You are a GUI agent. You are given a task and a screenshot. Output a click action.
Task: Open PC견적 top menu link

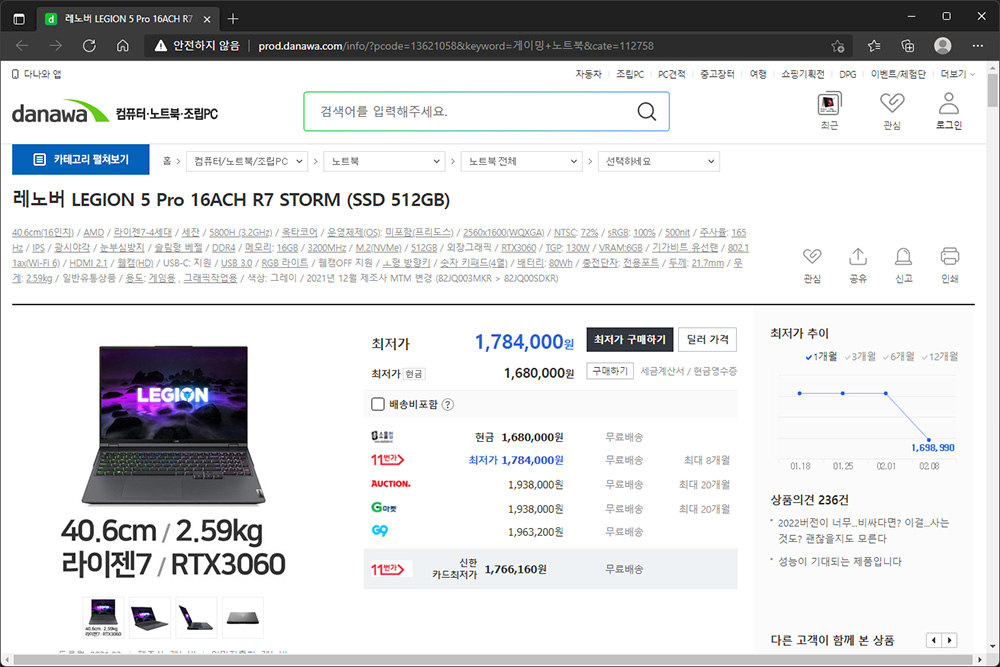tap(672, 74)
